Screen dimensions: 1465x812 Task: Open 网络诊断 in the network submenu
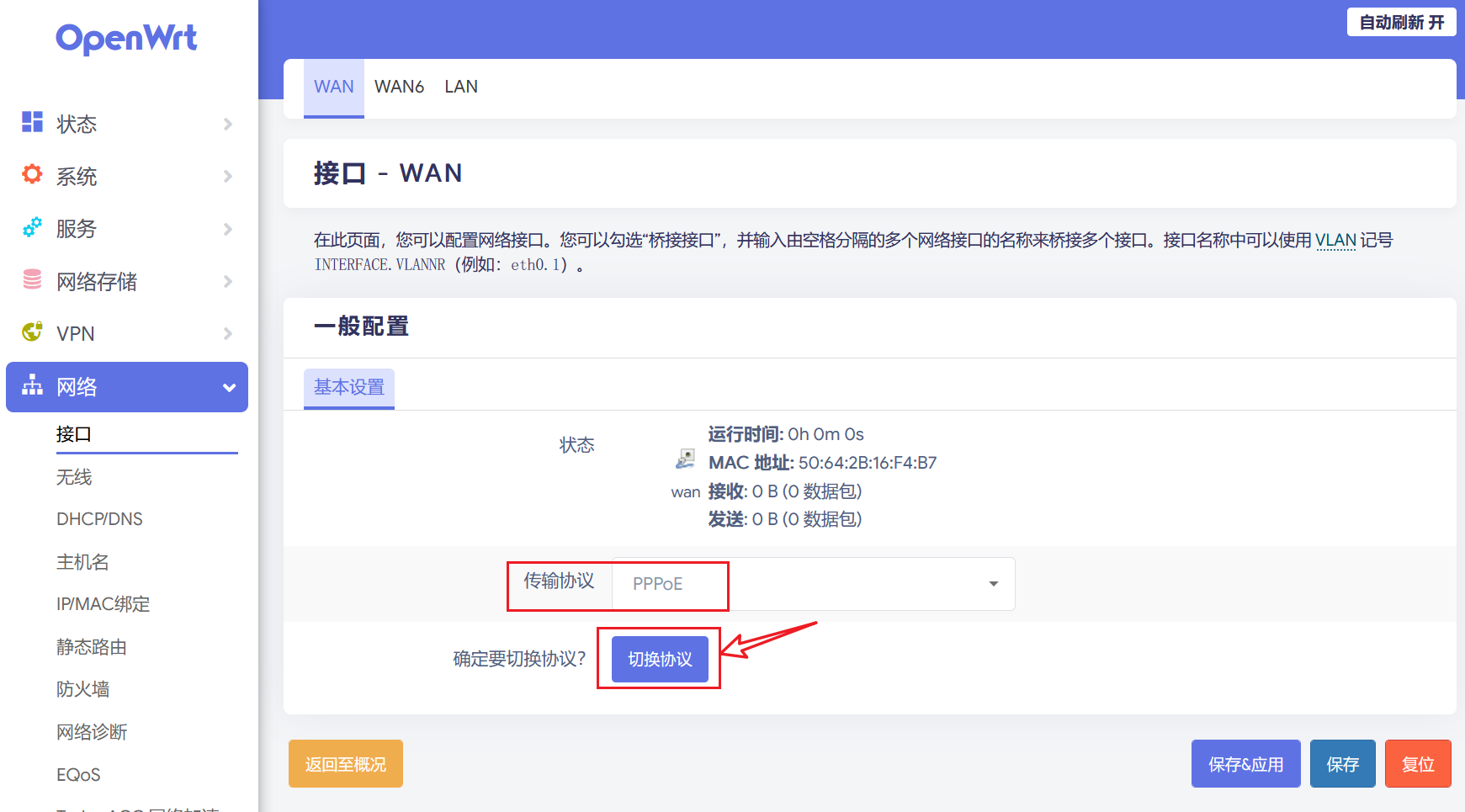click(92, 732)
